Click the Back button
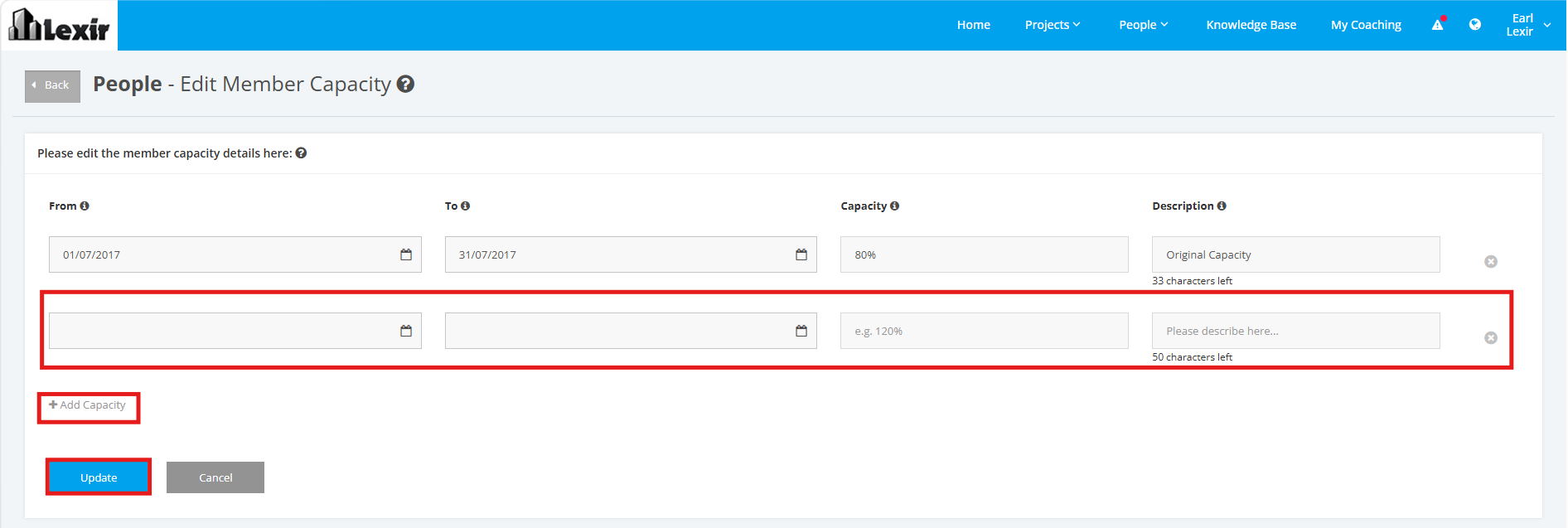The image size is (1568, 528). pyautogui.click(x=52, y=86)
